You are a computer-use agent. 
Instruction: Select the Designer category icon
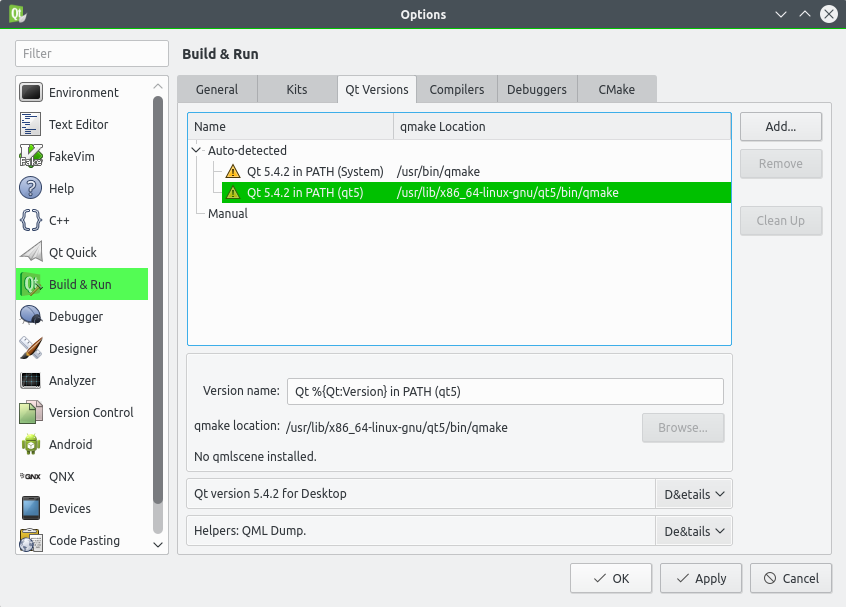pos(31,348)
